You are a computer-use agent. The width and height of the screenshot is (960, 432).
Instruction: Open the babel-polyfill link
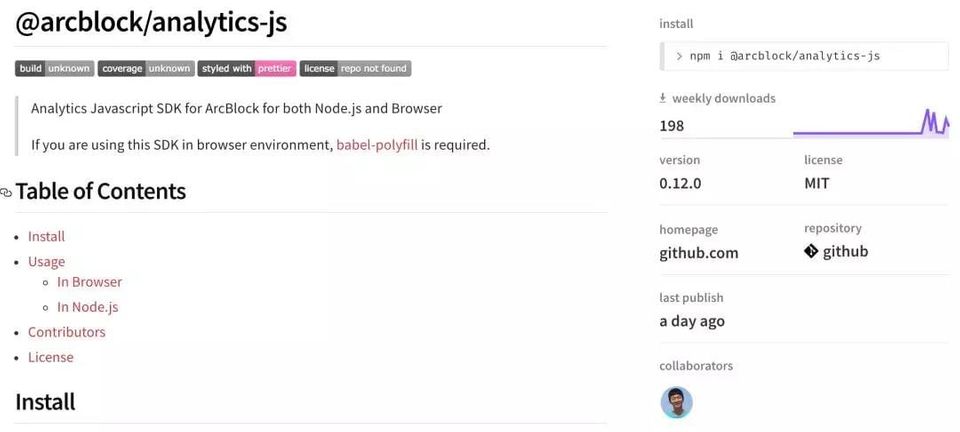pyautogui.click(x=376, y=145)
